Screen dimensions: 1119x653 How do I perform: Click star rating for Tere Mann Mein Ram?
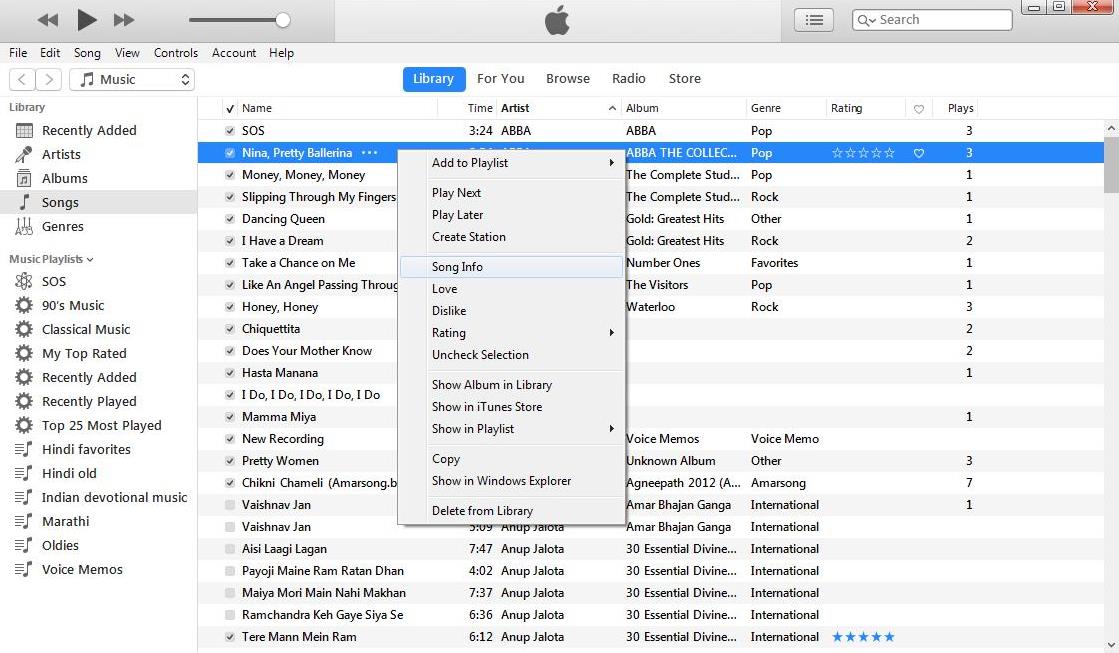(x=863, y=637)
